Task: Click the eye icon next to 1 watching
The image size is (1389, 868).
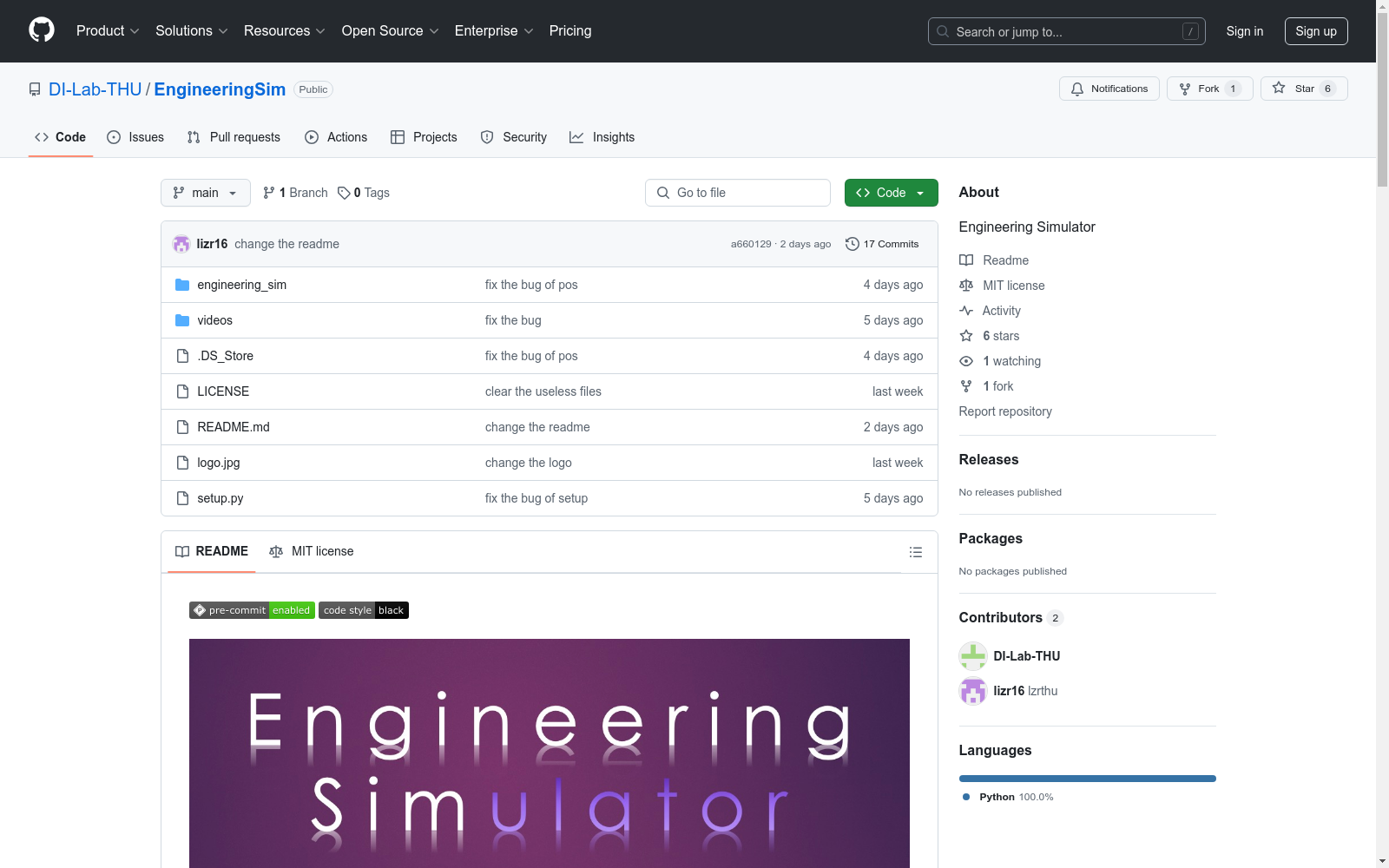Action: [x=966, y=361]
